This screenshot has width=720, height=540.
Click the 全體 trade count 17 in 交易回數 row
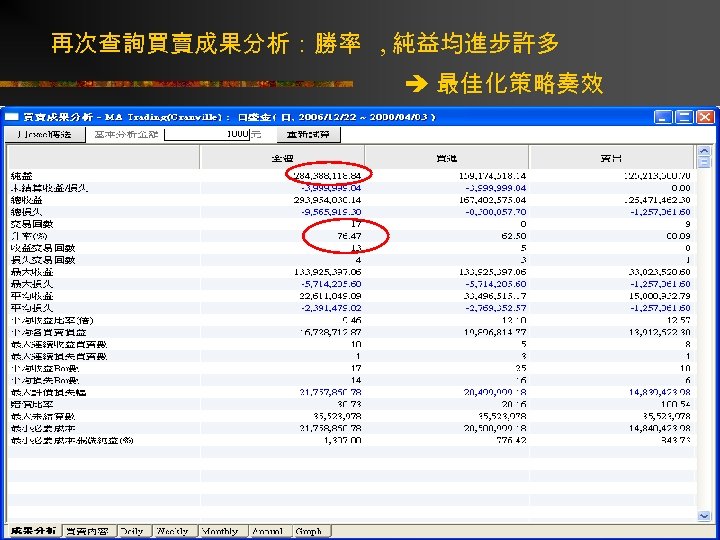[356, 224]
